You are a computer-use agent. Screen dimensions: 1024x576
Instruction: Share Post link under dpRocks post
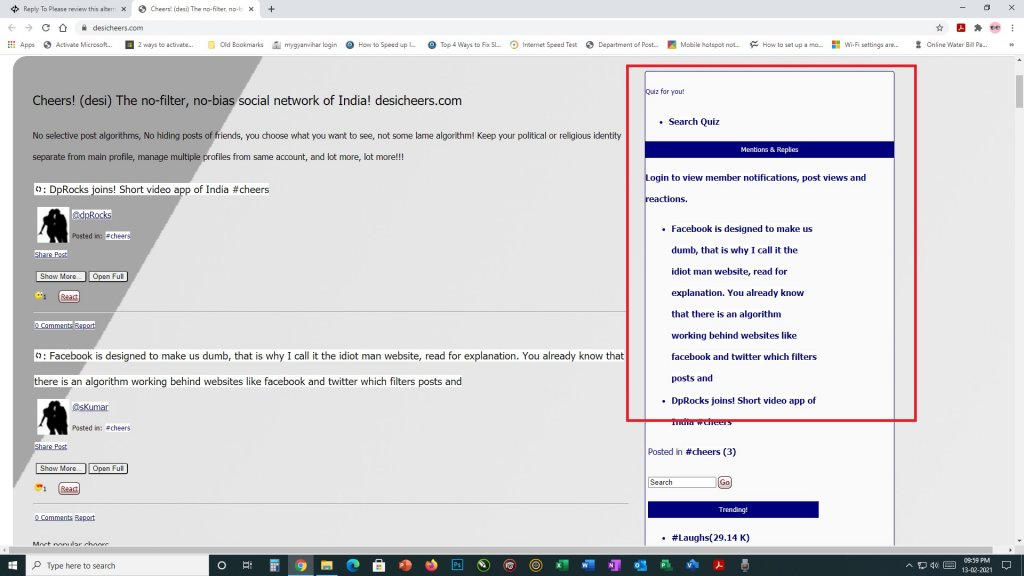(51, 254)
